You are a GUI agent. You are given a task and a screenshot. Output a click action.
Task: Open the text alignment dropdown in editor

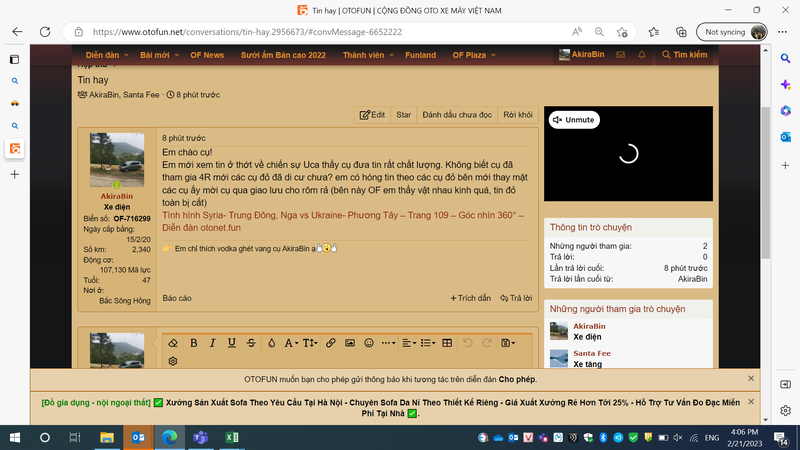[411, 343]
